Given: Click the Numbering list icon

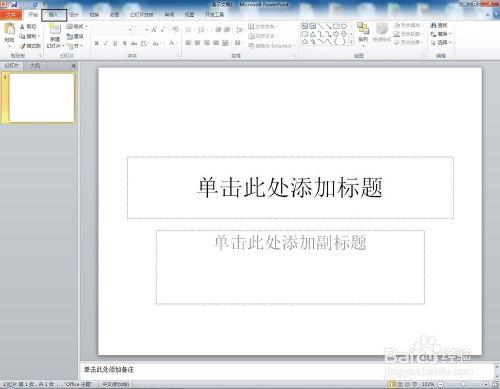Looking at the screenshot, I should (202, 30).
